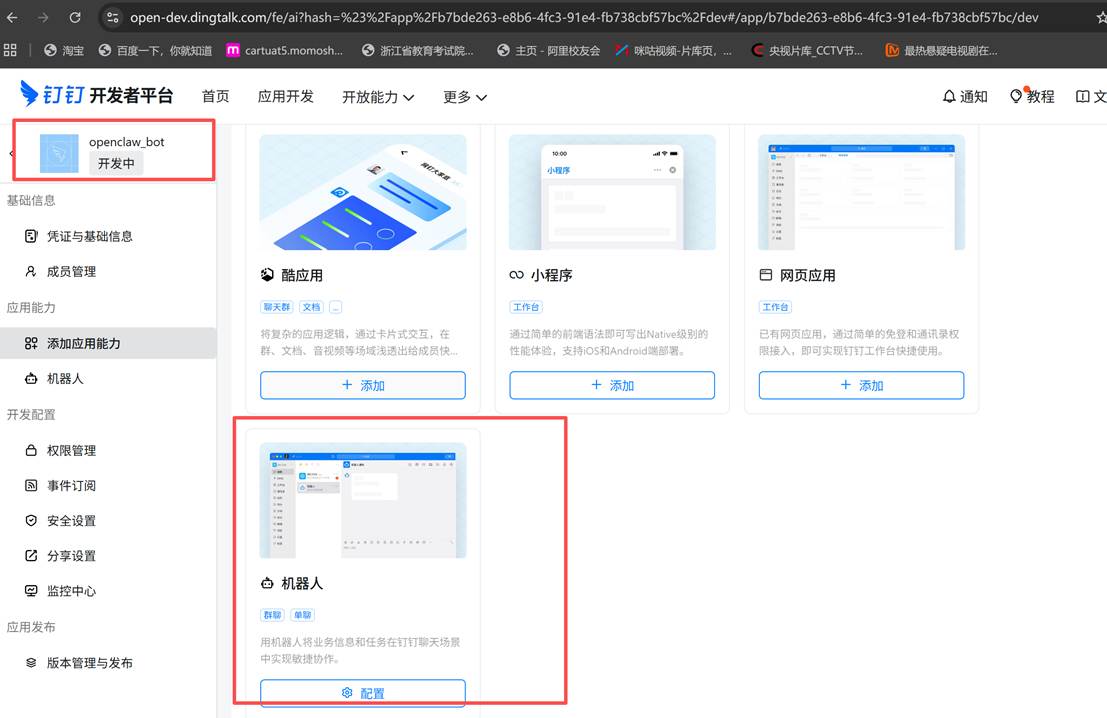
Task: Click the 工作台 tag on 小程序 card
Action: (x=526, y=307)
